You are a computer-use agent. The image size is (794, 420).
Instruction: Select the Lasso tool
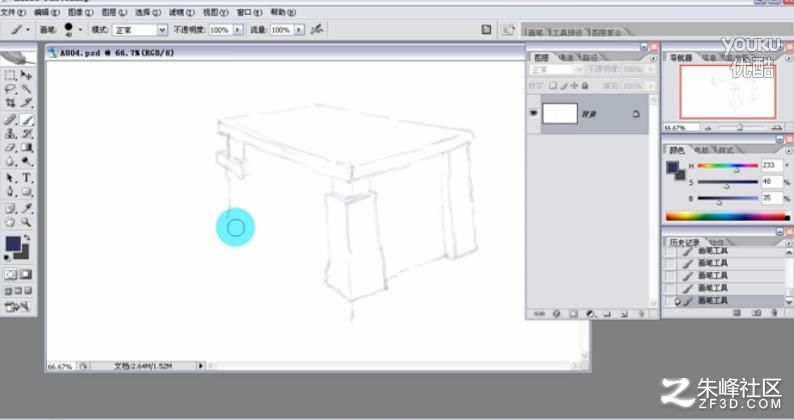[10, 89]
